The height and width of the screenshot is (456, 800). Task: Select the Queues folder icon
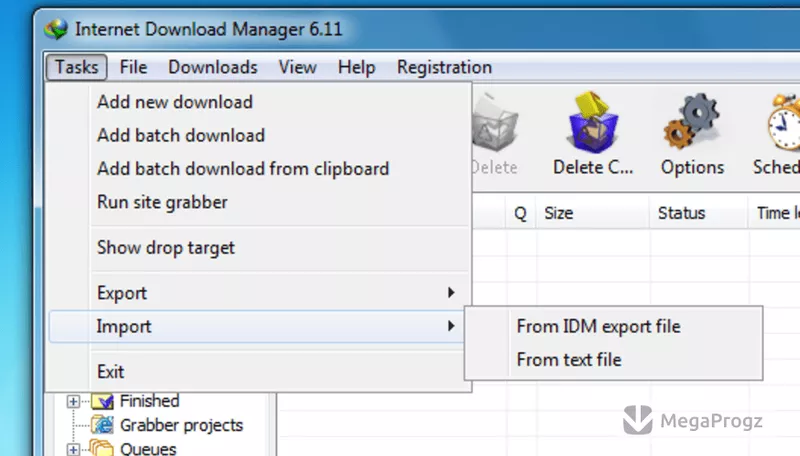tap(102, 447)
